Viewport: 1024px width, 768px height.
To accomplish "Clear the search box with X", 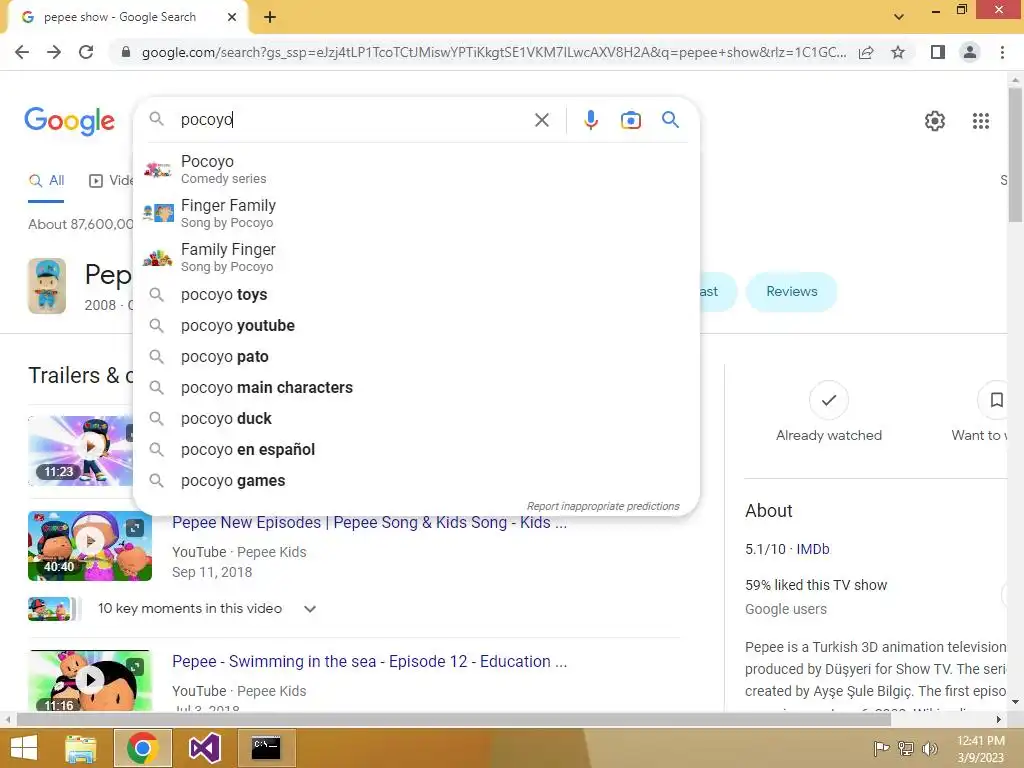I will [x=541, y=120].
